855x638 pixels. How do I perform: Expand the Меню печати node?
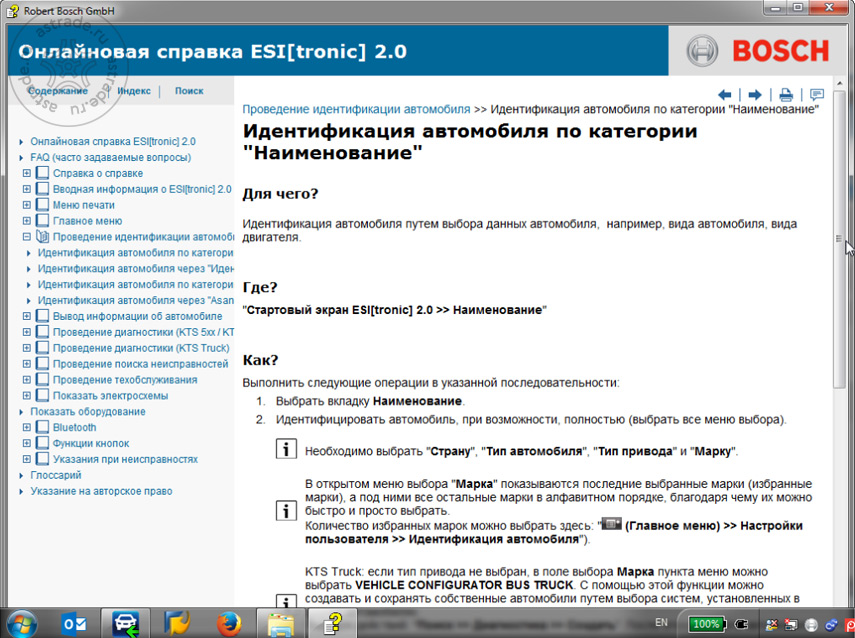coord(26,204)
